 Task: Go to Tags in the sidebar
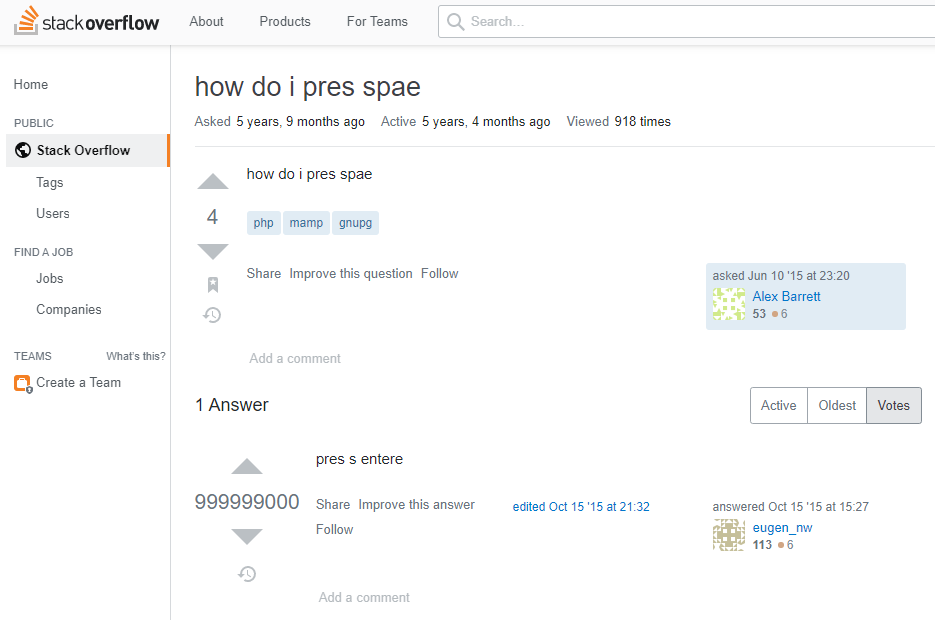[49, 182]
